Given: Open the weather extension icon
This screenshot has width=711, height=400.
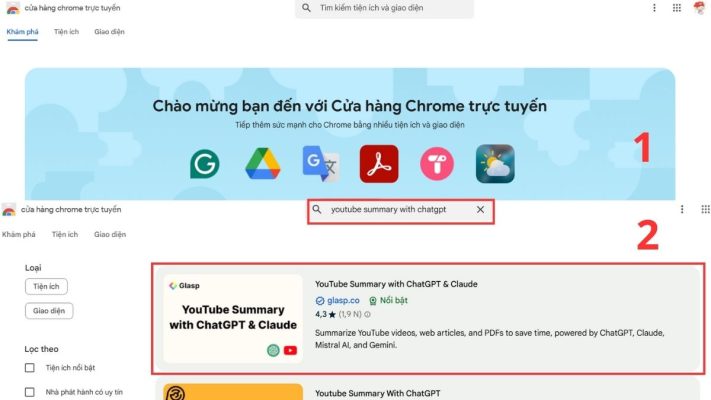Looking at the screenshot, I should [x=495, y=164].
